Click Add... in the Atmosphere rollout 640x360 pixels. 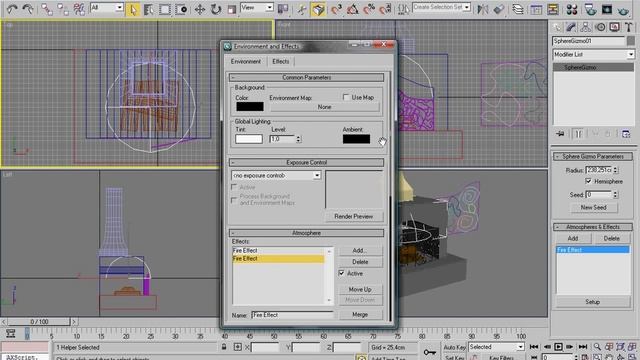point(360,250)
